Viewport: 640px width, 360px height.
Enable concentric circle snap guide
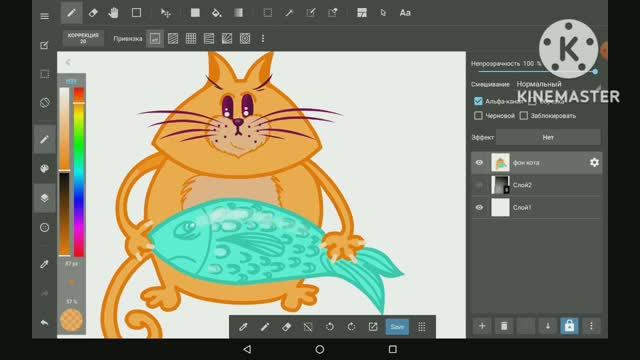[x=245, y=39]
